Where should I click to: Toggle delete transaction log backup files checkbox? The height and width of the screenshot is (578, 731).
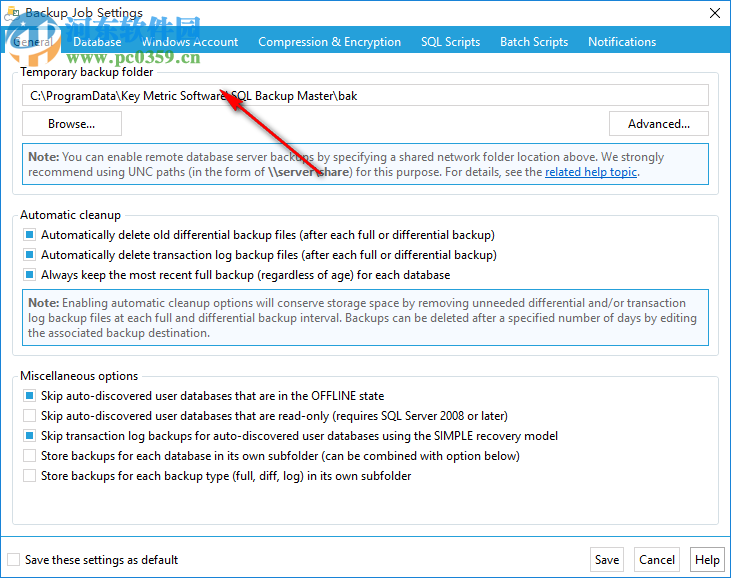click(x=29, y=255)
